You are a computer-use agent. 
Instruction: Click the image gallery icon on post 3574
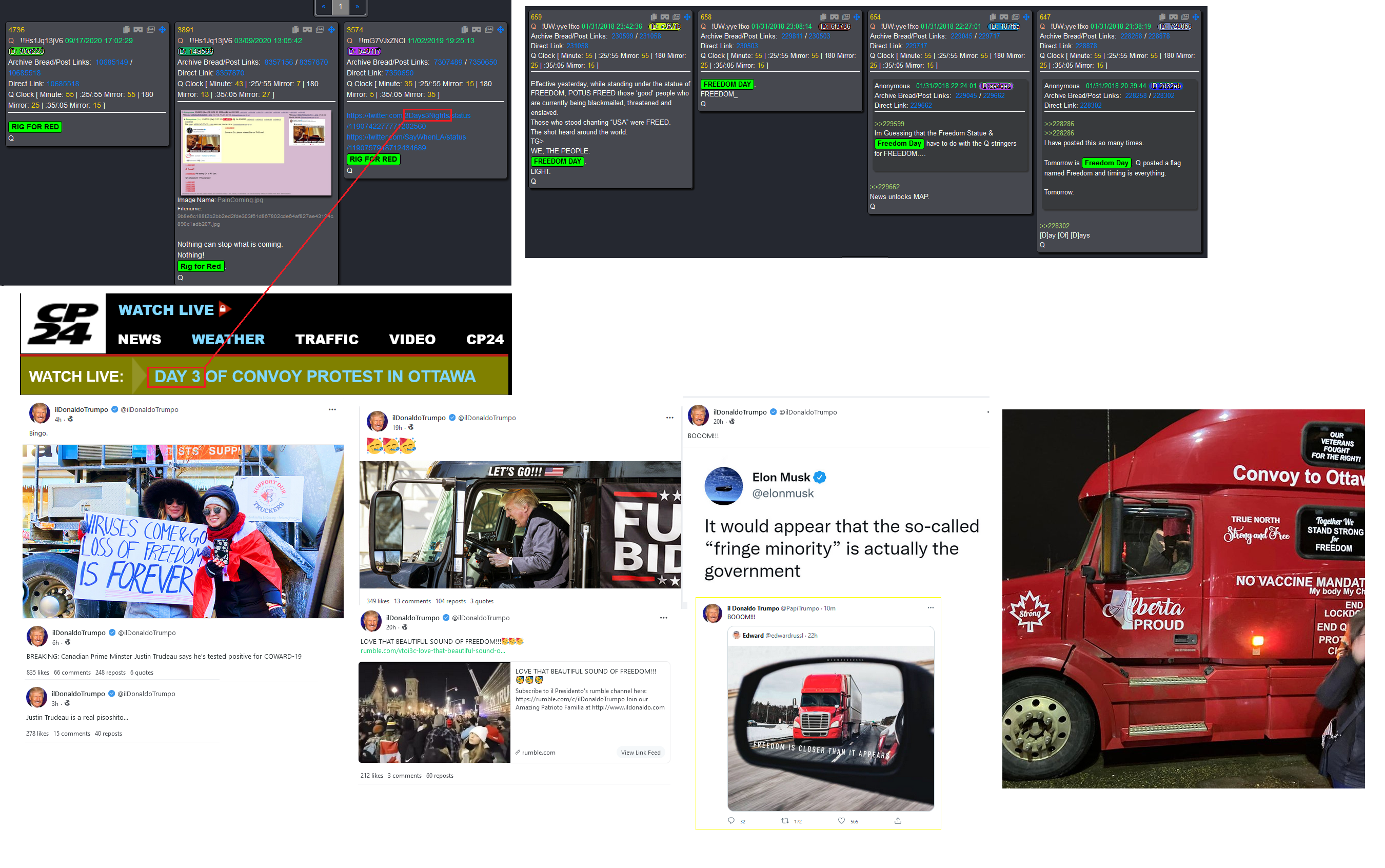click(x=489, y=30)
